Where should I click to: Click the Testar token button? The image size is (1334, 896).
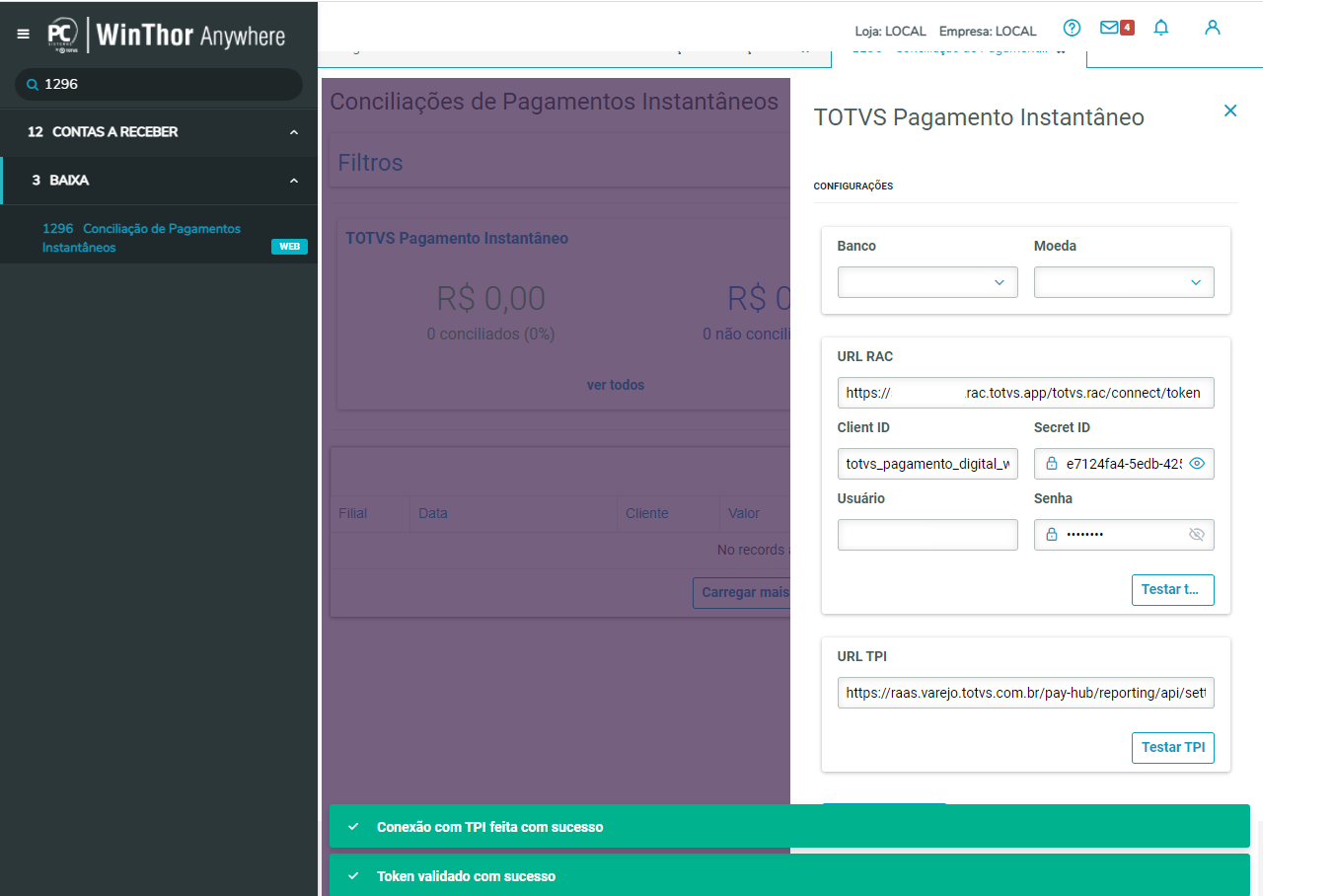click(1173, 589)
